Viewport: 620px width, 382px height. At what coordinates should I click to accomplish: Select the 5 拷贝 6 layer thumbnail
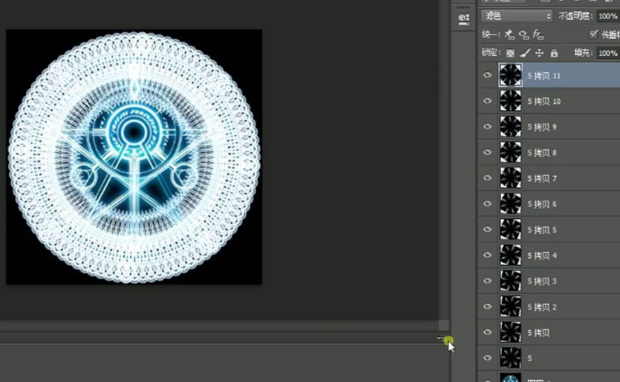click(510, 204)
